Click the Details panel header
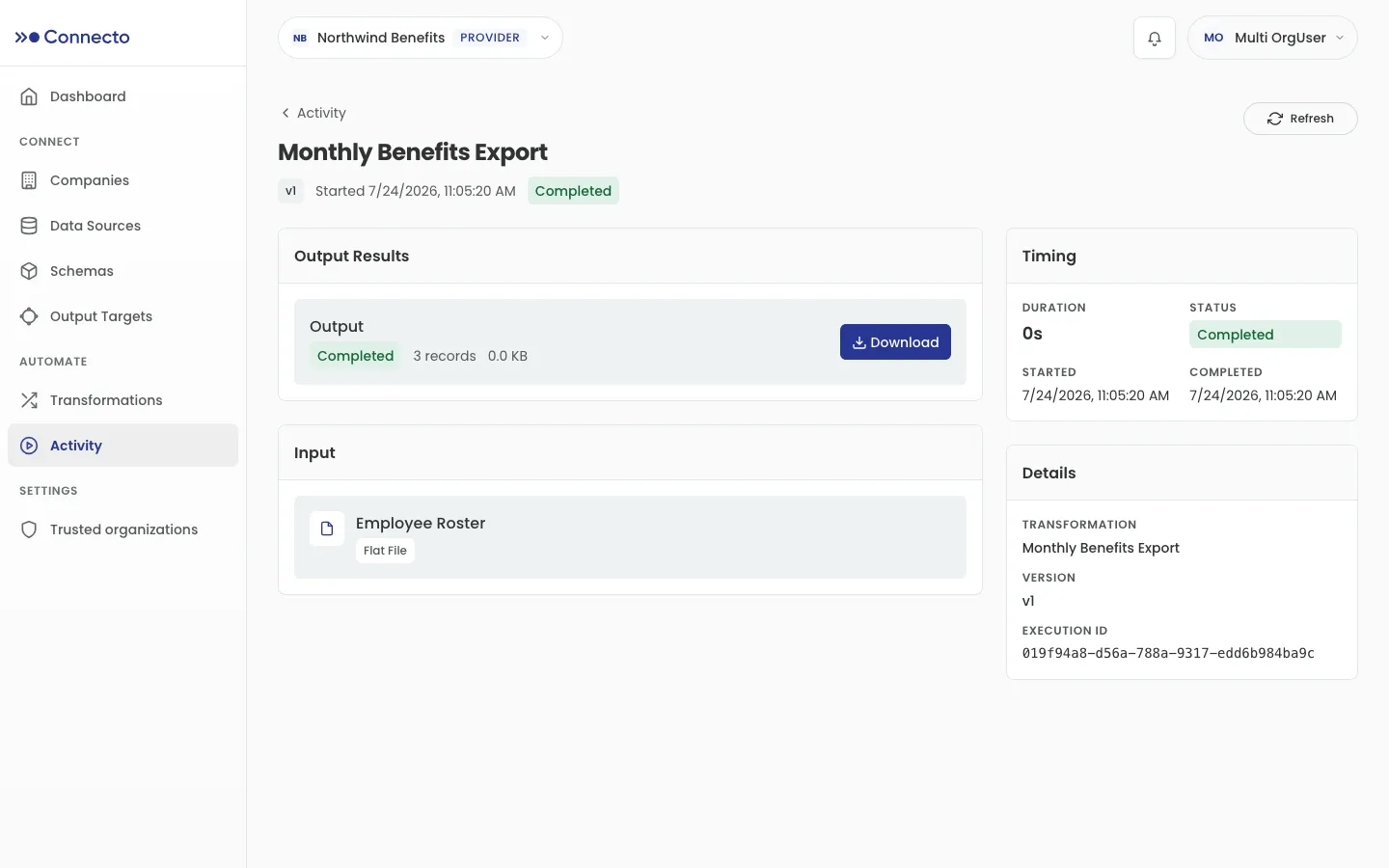This screenshot has height=868, width=1389. pos(1049,474)
